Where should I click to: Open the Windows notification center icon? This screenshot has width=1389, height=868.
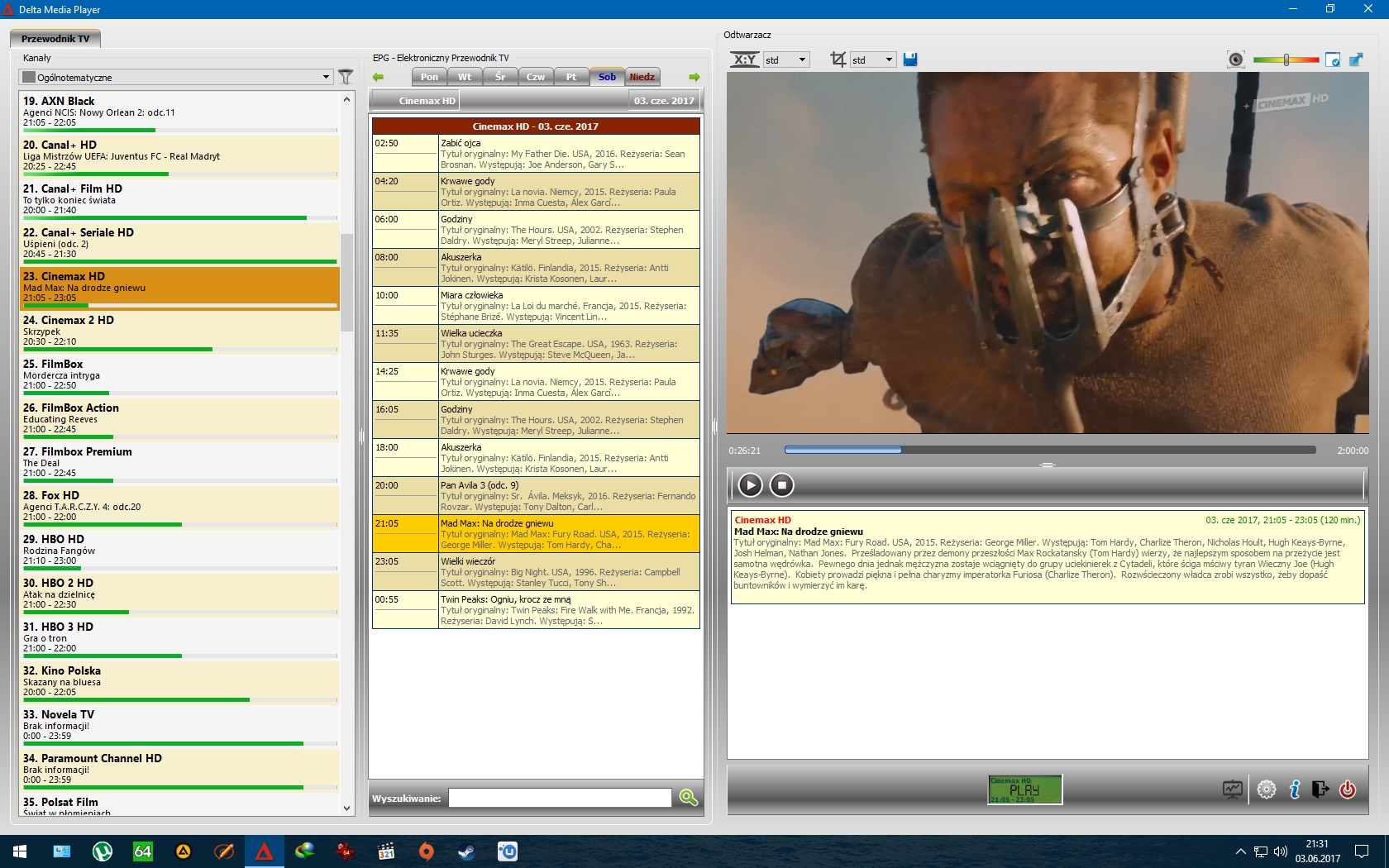1362,851
